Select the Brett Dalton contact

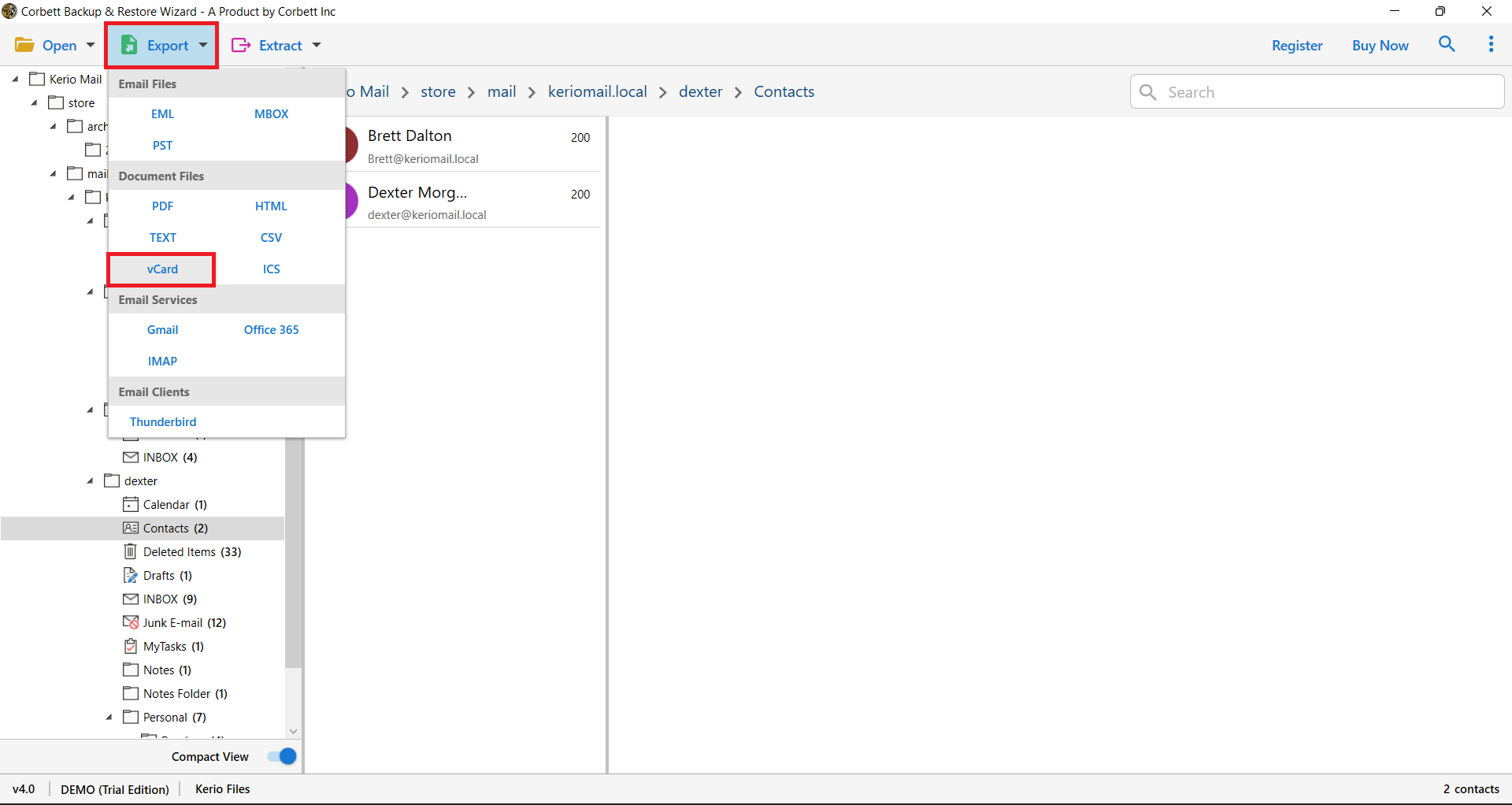(472, 145)
